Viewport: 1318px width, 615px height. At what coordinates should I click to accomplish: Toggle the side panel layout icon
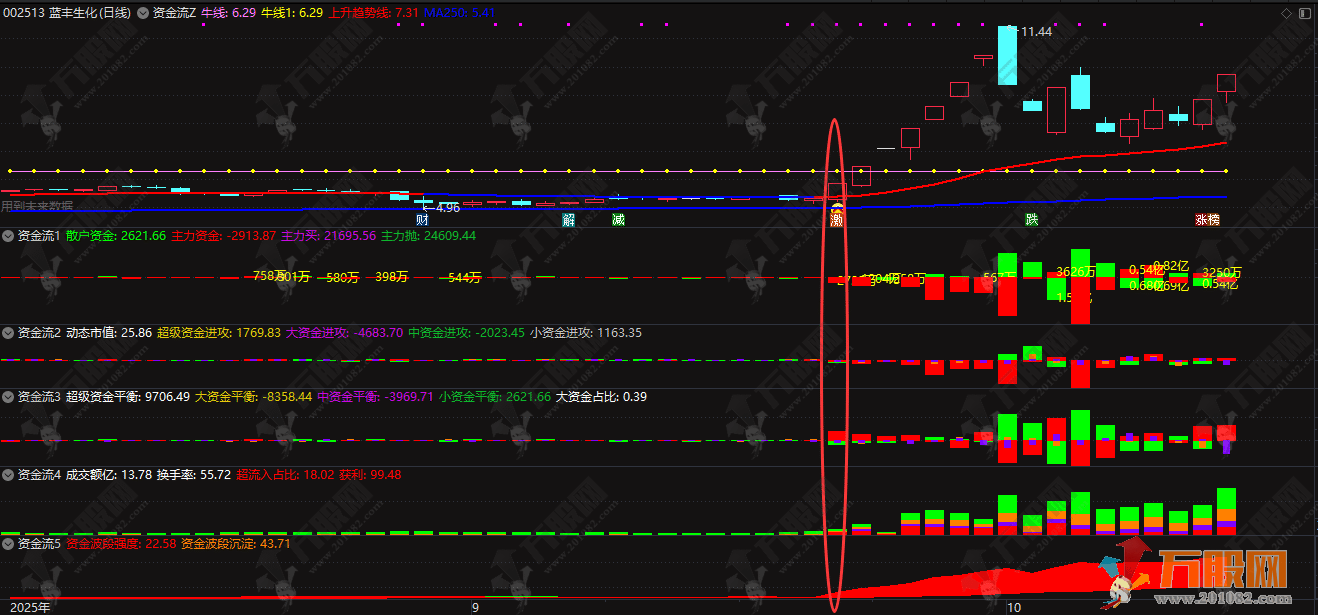tap(1305, 13)
